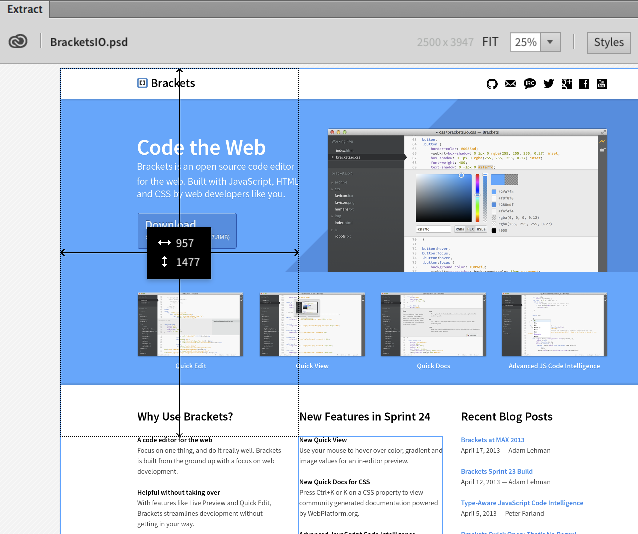Click the BracketsIO.psd file name

click(x=89, y=42)
